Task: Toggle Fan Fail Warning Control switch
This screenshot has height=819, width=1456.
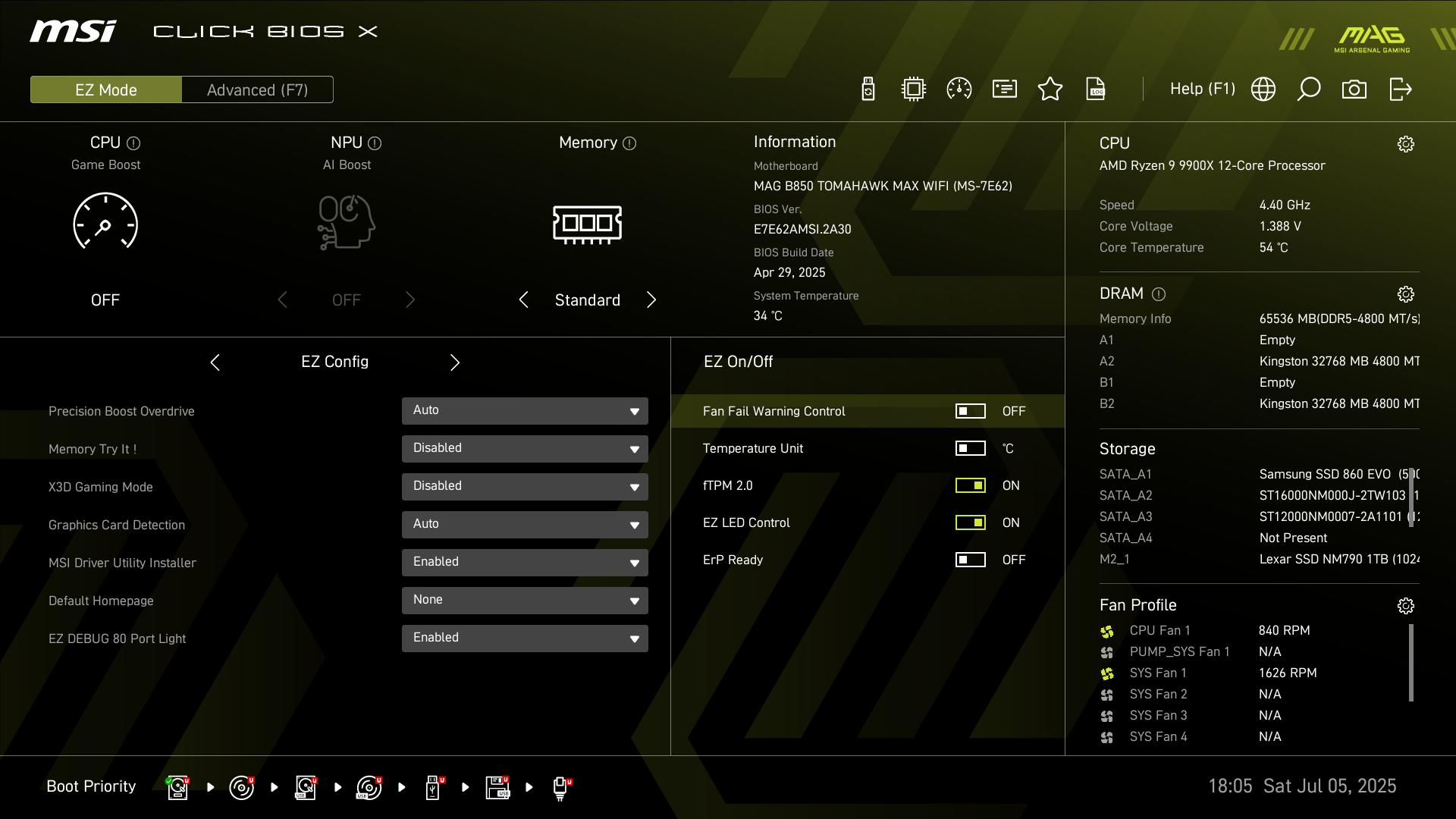Action: tap(970, 411)
